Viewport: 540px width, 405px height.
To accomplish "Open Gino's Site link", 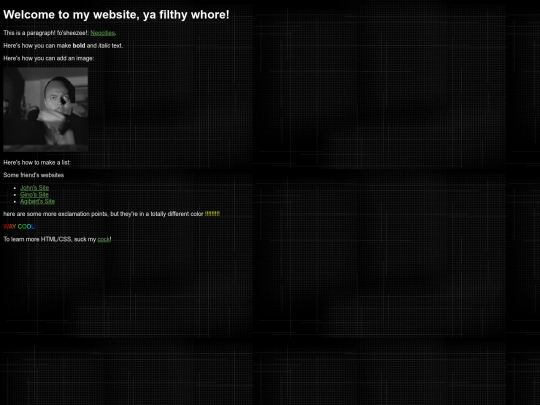I will tap(34, 195).
